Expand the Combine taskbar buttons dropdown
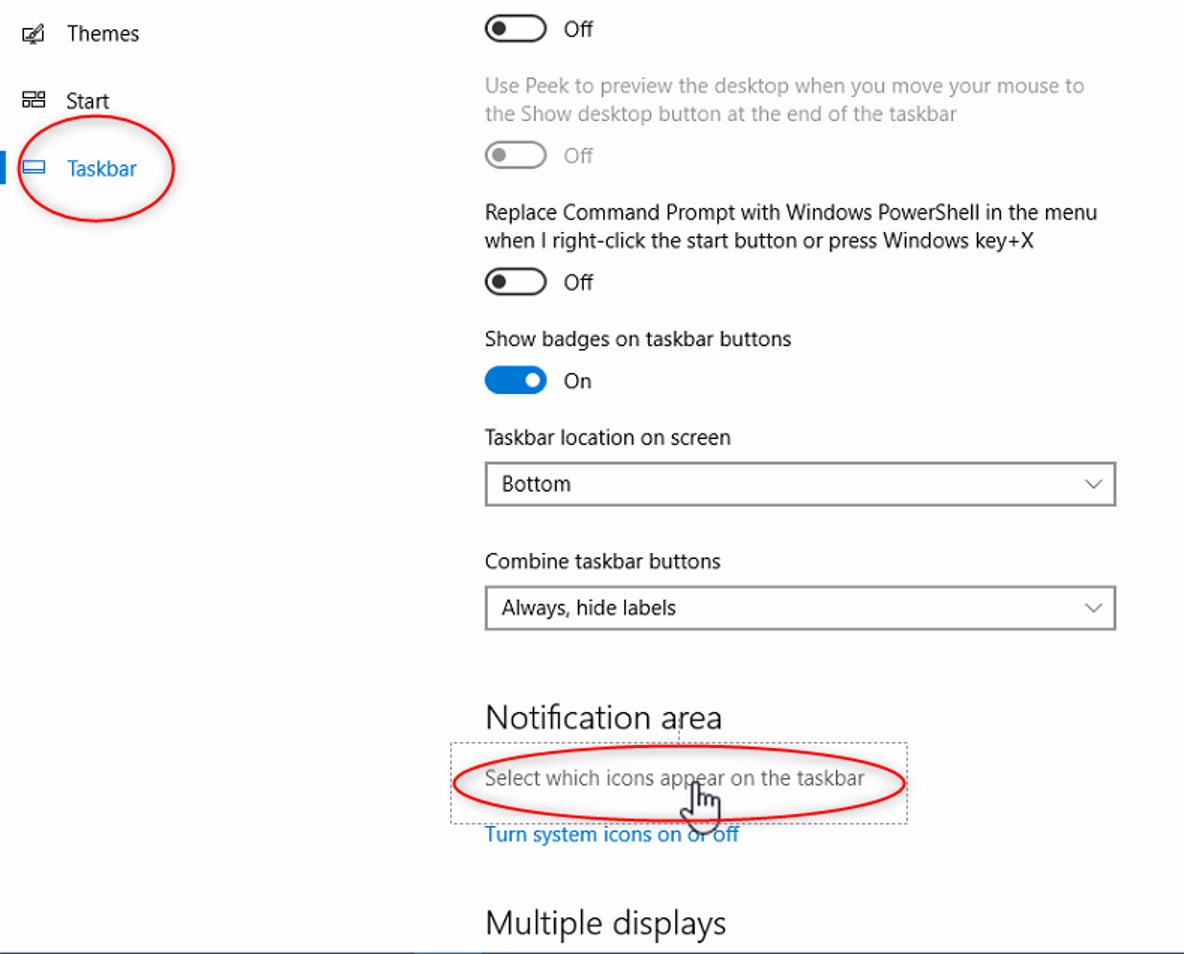 point(799,608)
